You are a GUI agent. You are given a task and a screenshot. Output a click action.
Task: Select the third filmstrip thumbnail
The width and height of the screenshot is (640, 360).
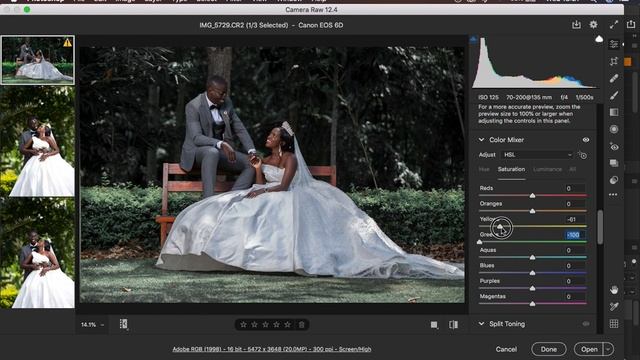[38, 253]
